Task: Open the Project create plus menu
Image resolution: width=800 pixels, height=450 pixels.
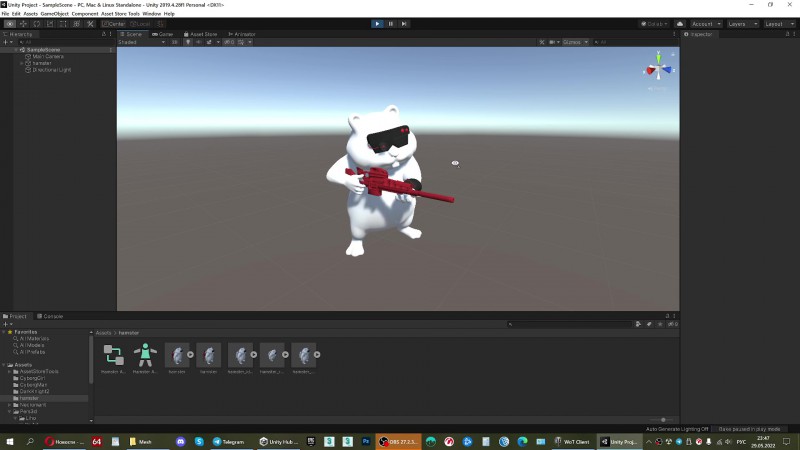Action: [7, 324]
